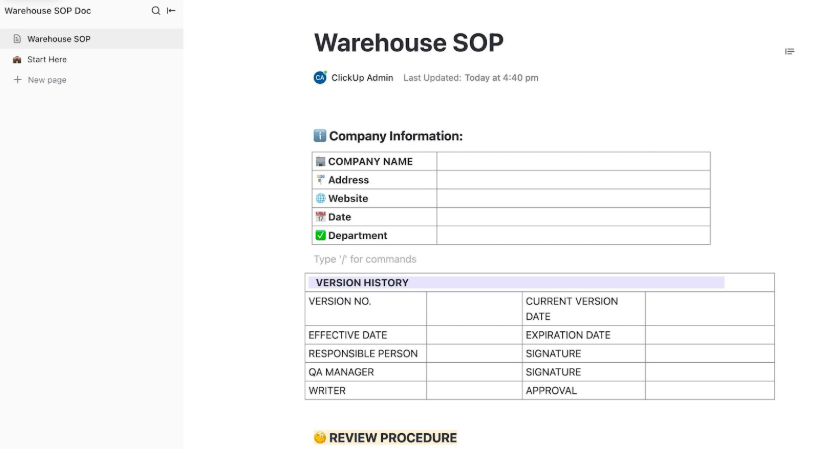Click the Warehouse SOP page document icon
The image size is (815, 462).
pos(17,39)
